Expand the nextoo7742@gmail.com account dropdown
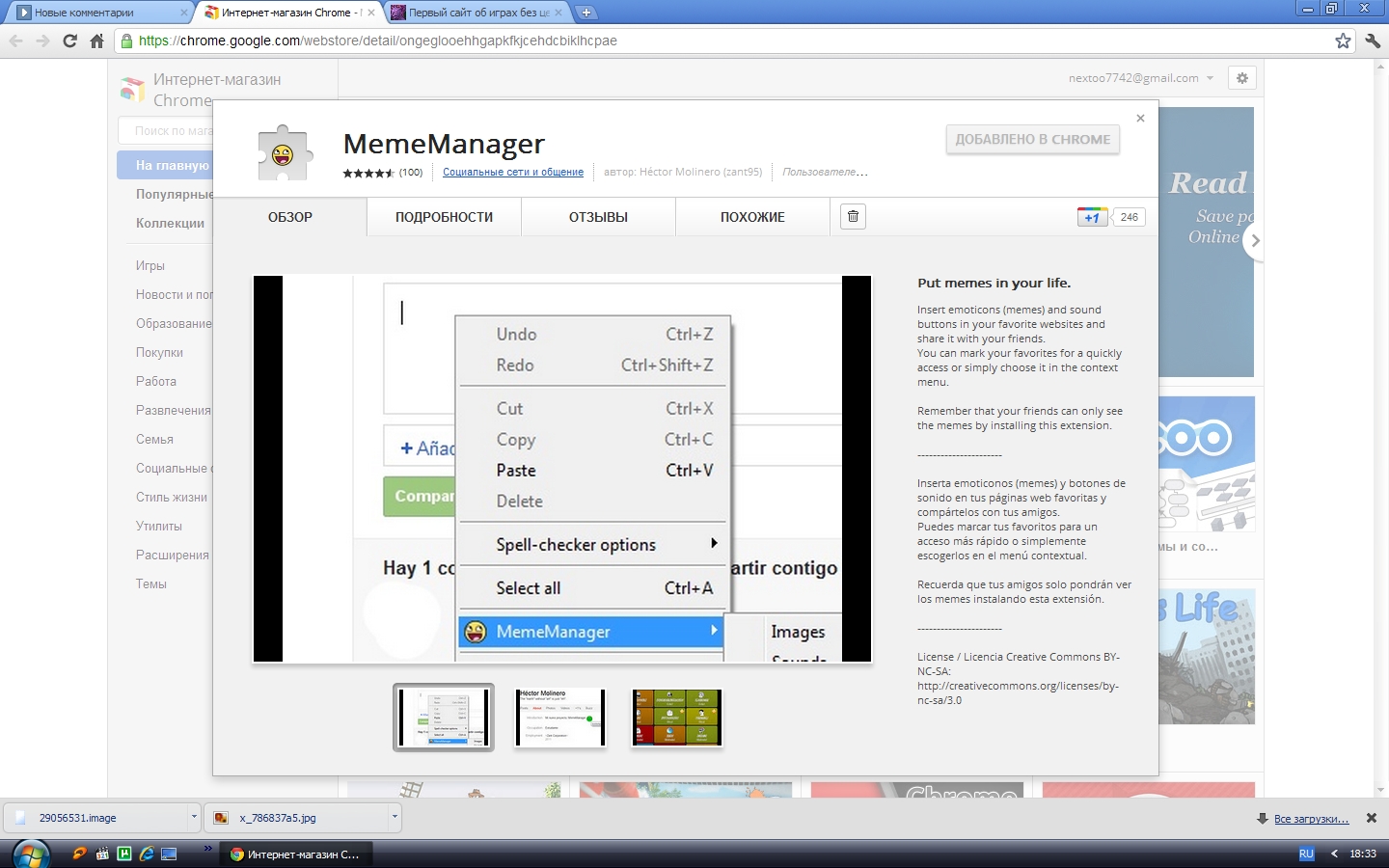The width and height of the screenshot is (1389, 868). [x=1210, y=78]
